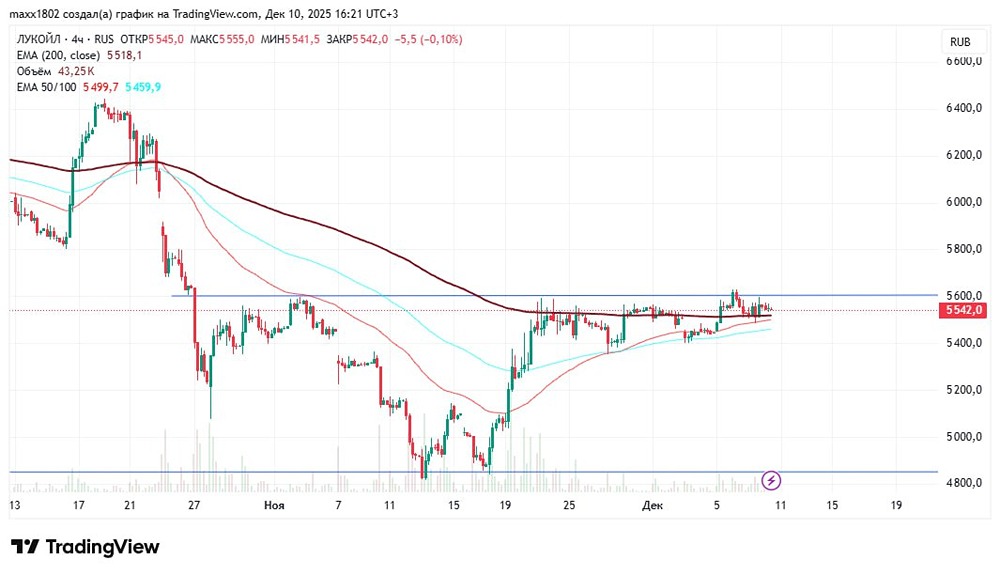1000x575 pixels.
Task: Click the Дек month label on time axis
Action: [650, 506]
